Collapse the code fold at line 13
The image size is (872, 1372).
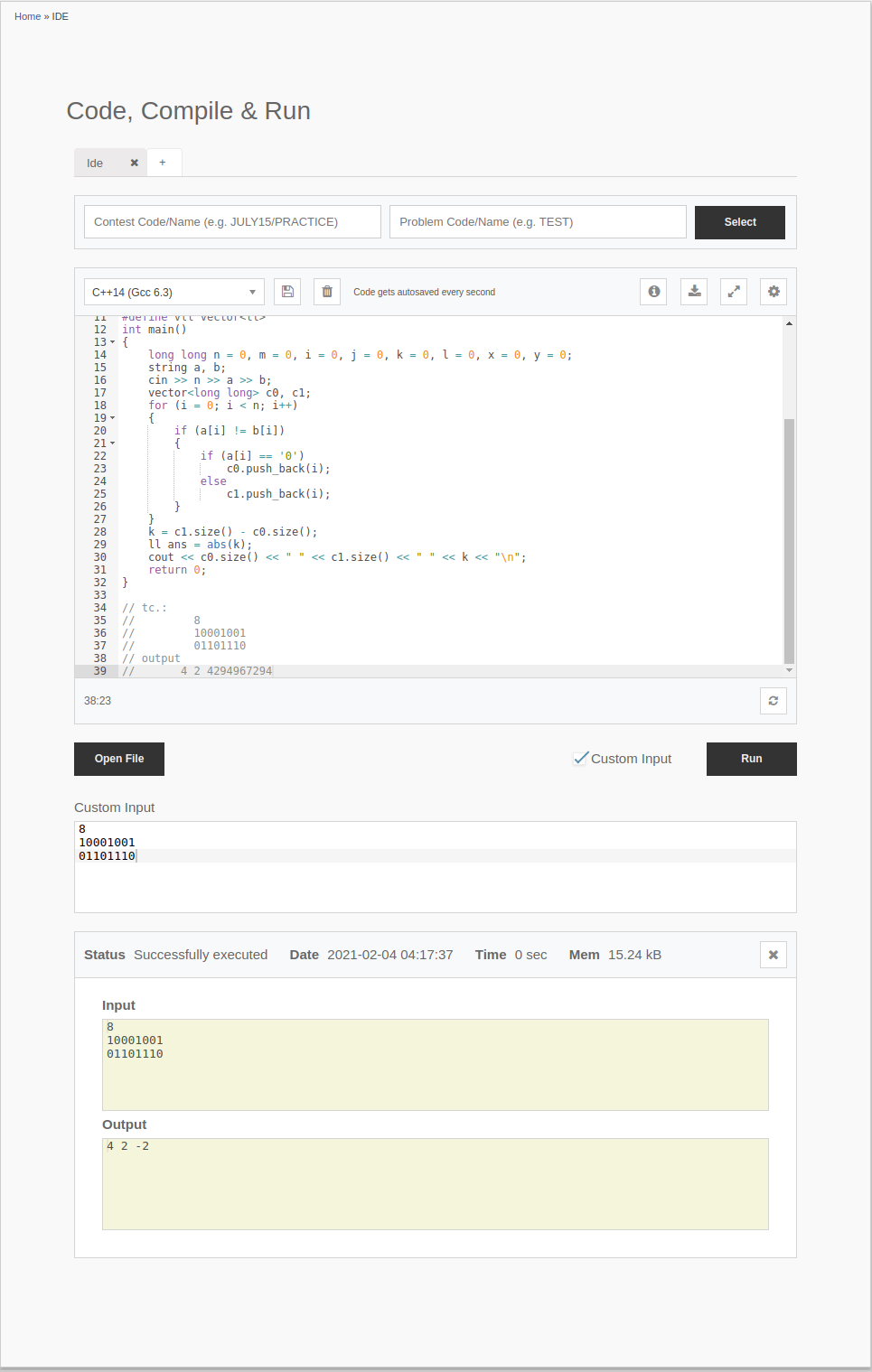[x=114, y=341]
